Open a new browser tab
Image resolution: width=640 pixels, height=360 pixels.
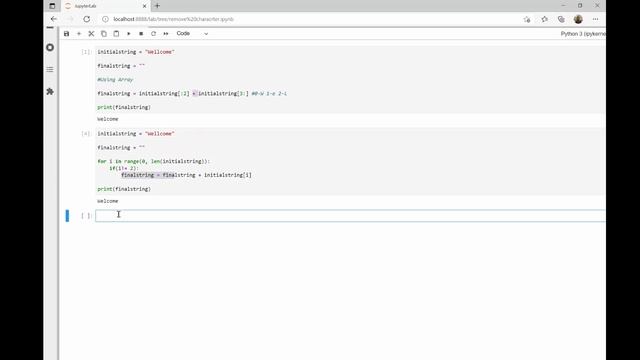(157, 6)
